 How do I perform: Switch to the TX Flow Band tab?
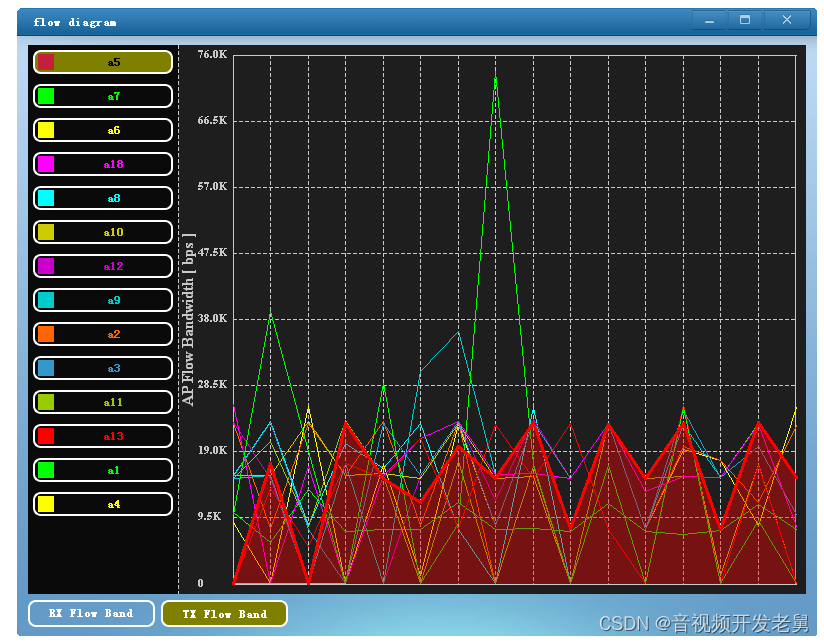[224, 613]
